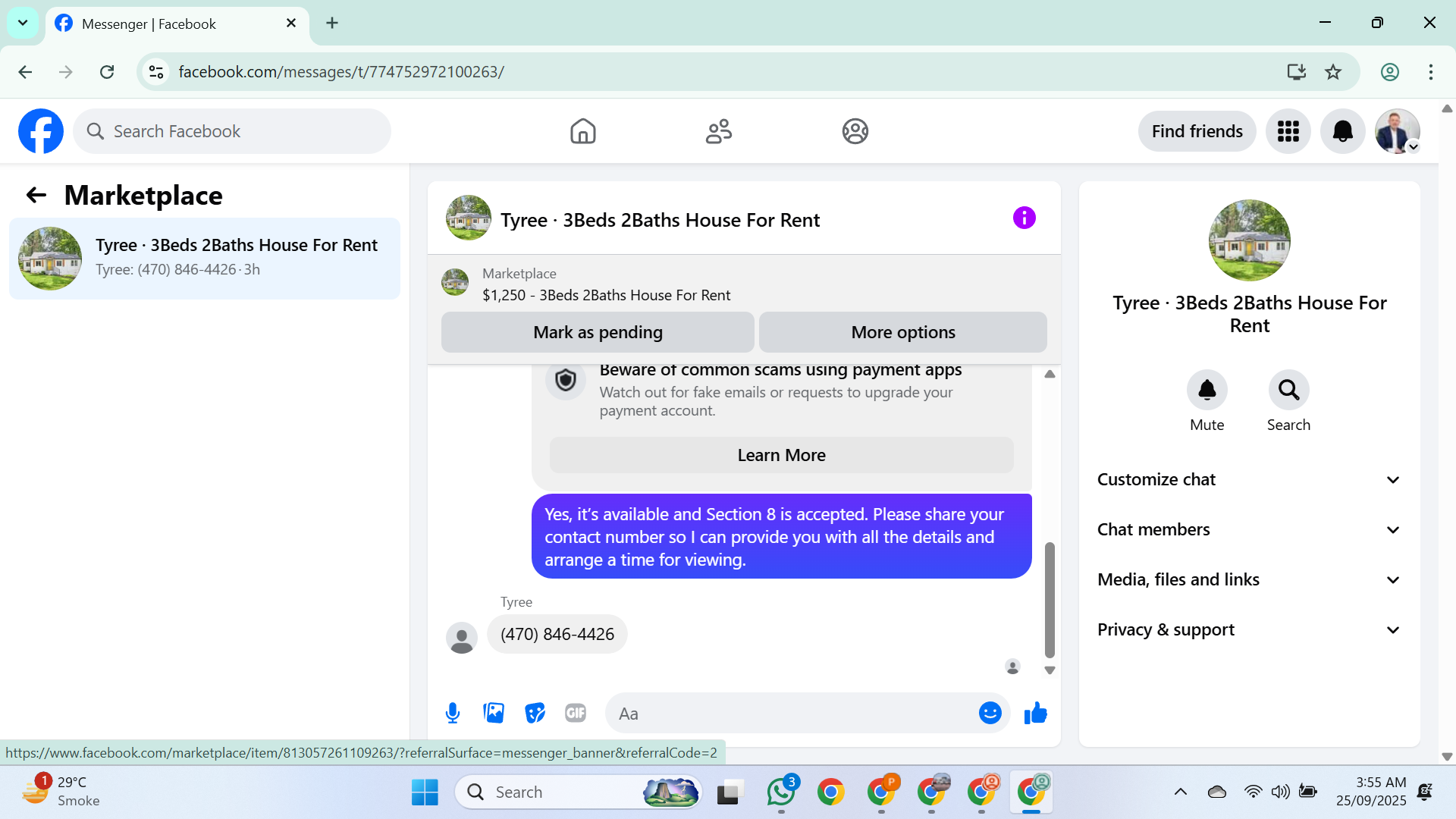Screen dimensions: 1456x819
Task: Show hidden icons in system tray
Action: 1181,792
